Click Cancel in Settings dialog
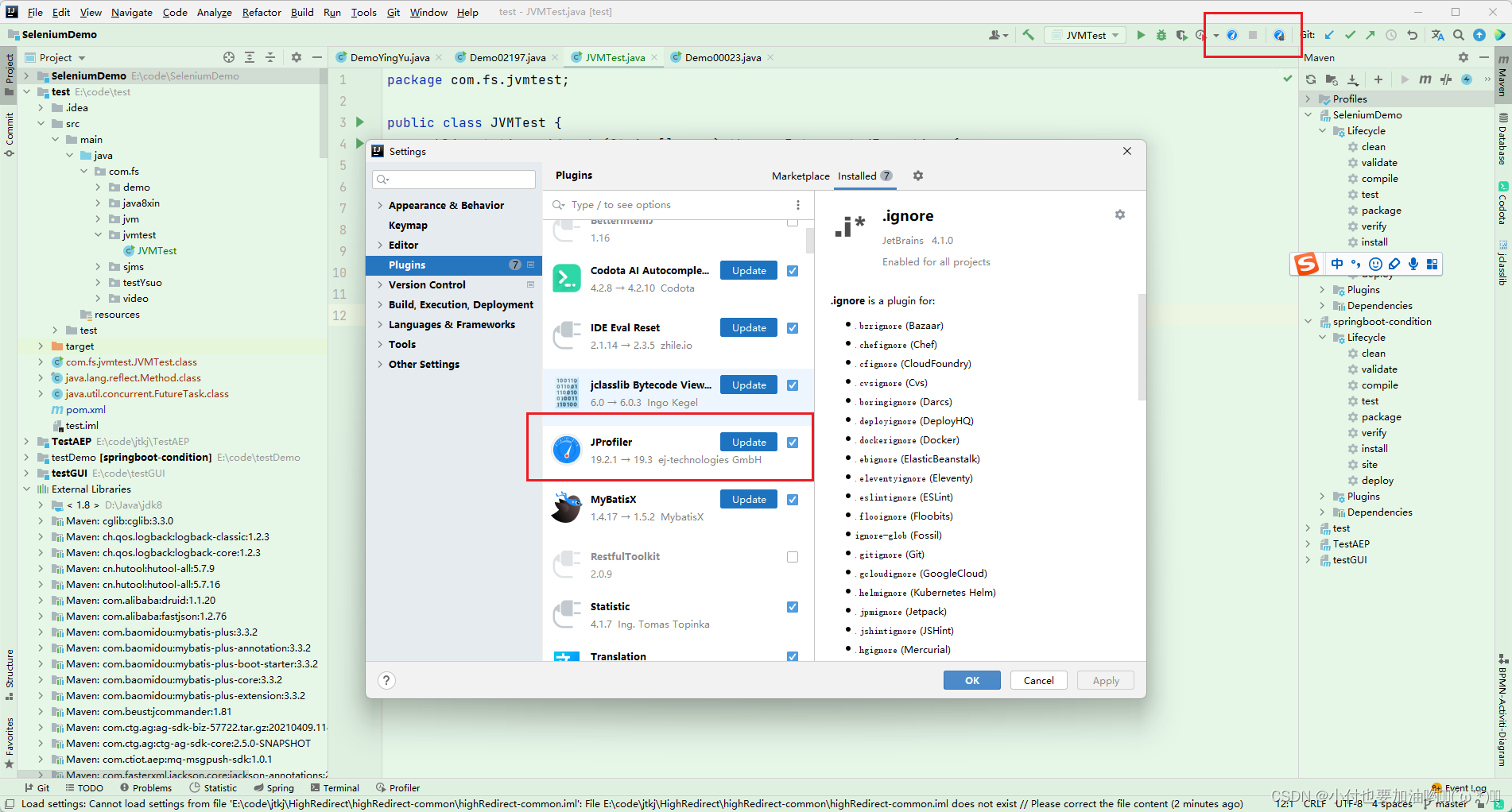Viewport: 1512px width, 812px height. tap(1039, 680)
